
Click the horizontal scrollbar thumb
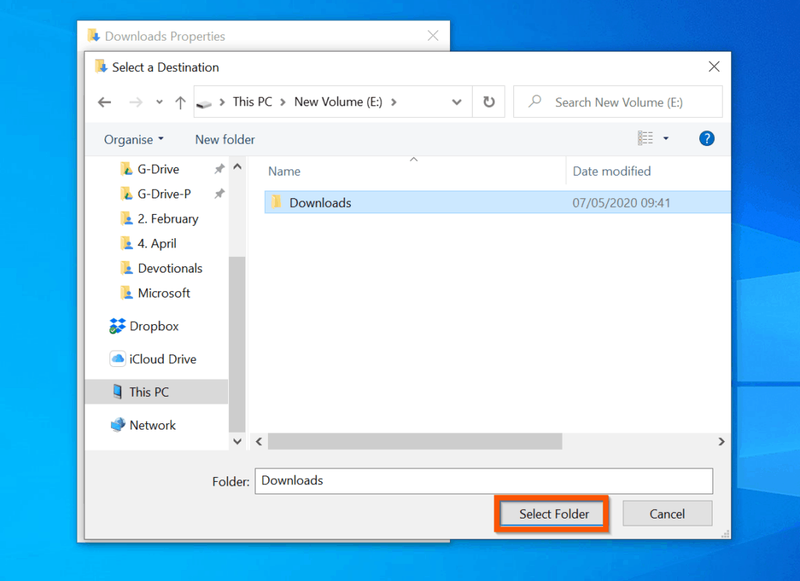[415, 441]
